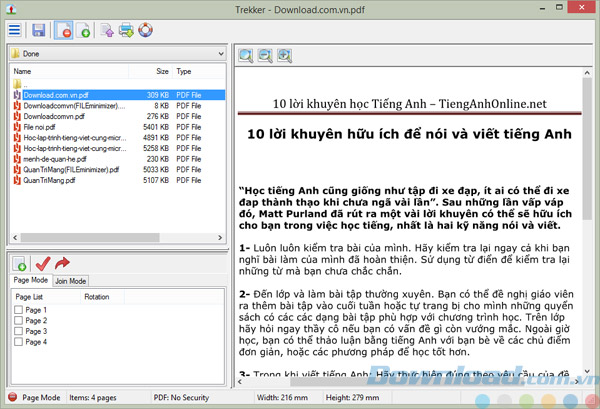Click the remove page red-minus icon
600x409 pixels.
63,29
